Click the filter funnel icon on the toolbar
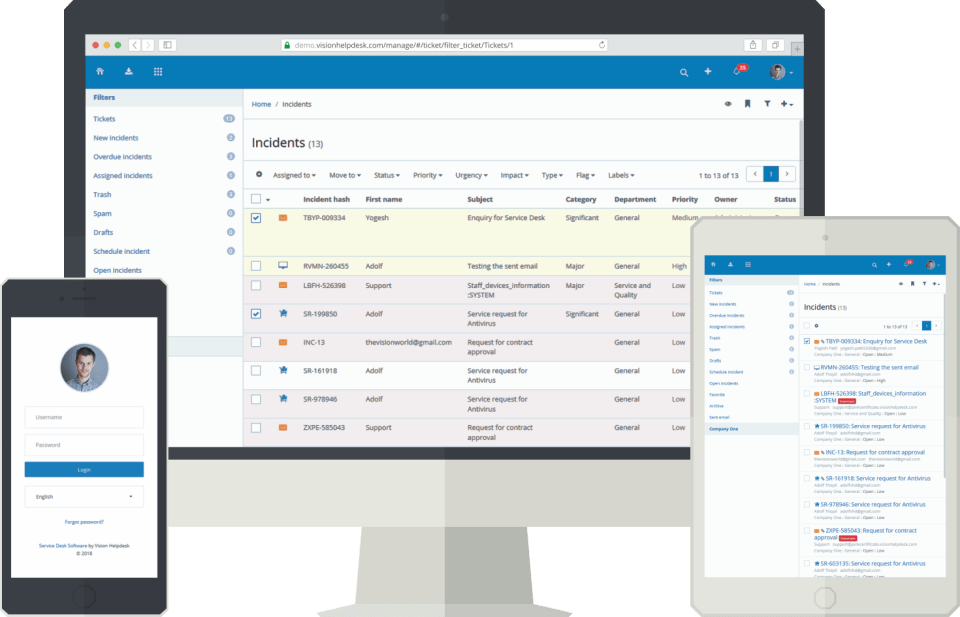 pyautogui.click(x=769, y=104)
